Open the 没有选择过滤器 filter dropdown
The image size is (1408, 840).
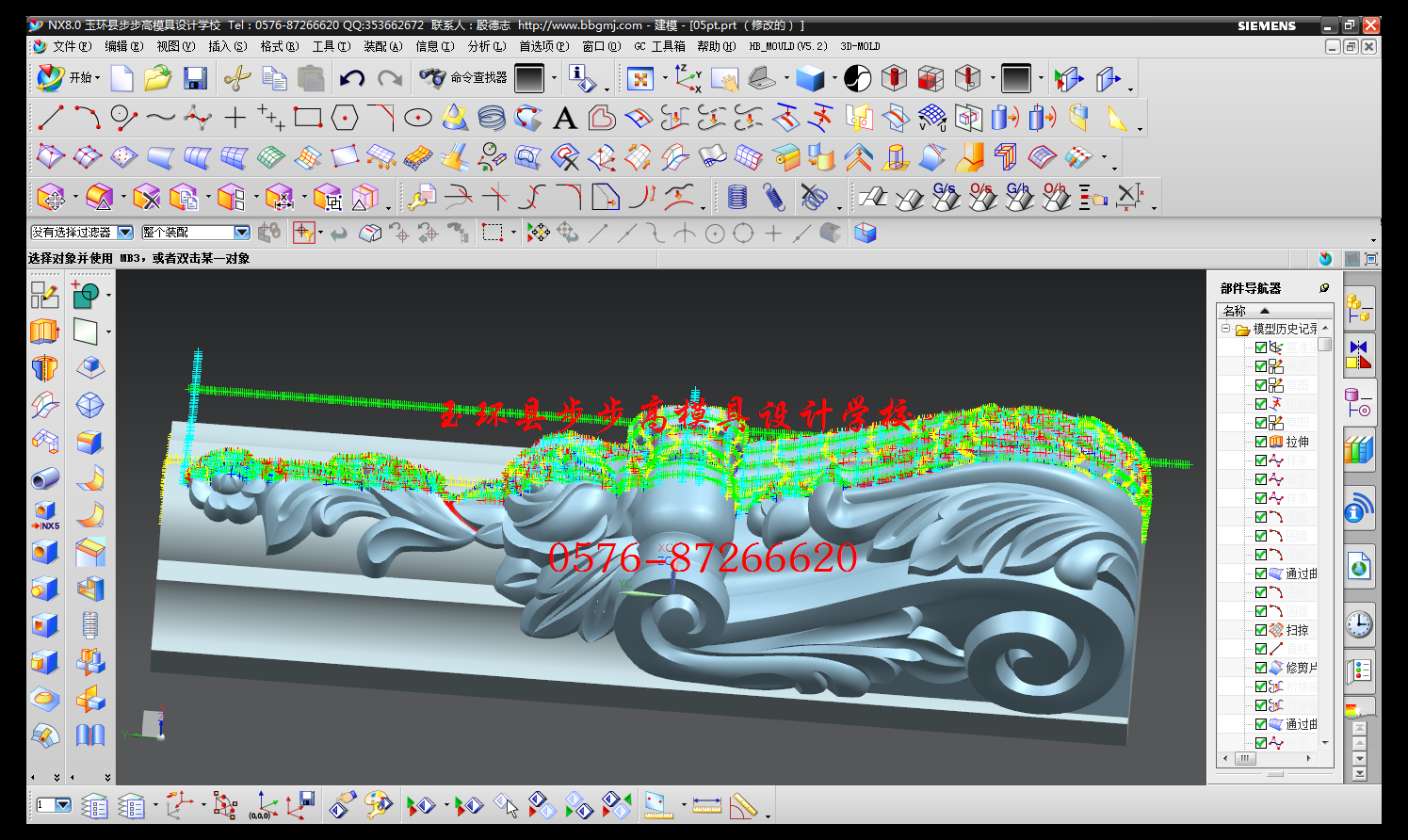[x=125, y=232]
